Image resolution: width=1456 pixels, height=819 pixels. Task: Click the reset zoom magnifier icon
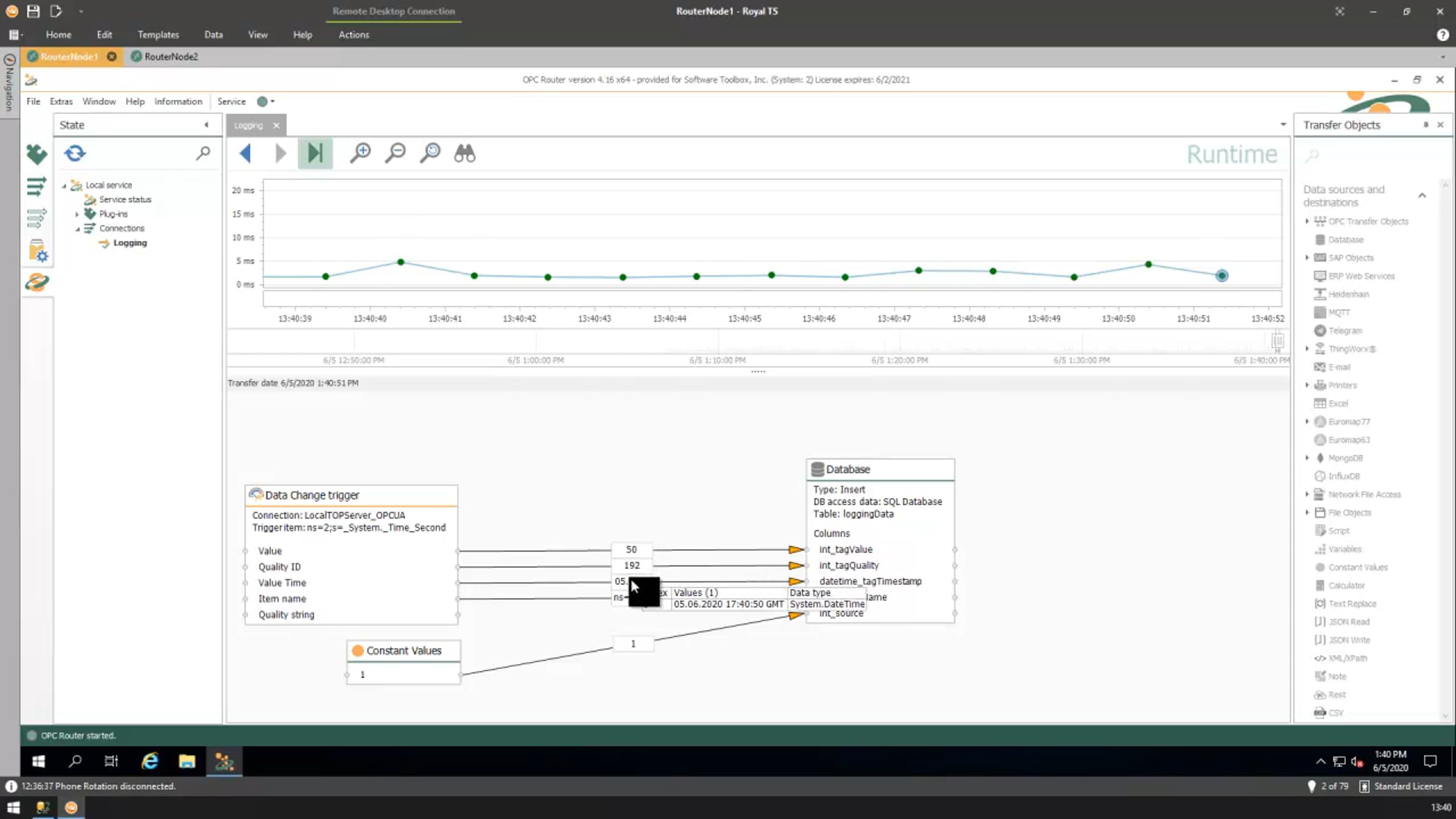pos(430,153)
